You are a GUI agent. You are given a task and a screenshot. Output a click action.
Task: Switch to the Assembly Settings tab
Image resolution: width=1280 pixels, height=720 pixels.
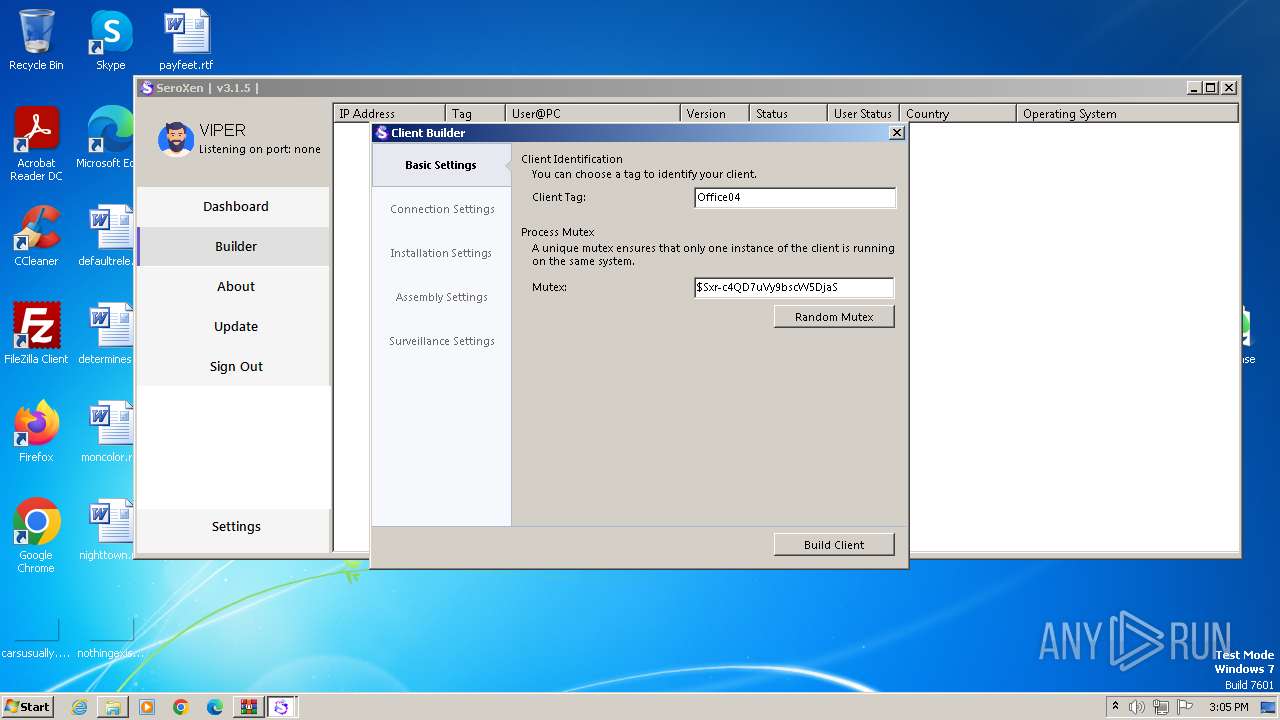441,297
